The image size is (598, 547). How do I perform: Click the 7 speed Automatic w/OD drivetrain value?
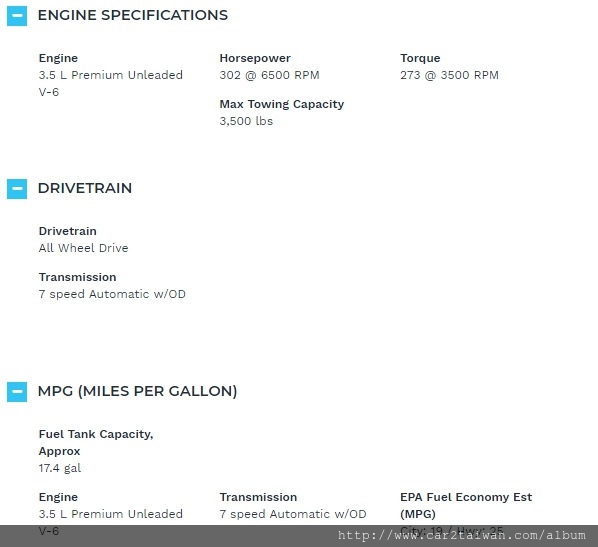tap(112, 294)
